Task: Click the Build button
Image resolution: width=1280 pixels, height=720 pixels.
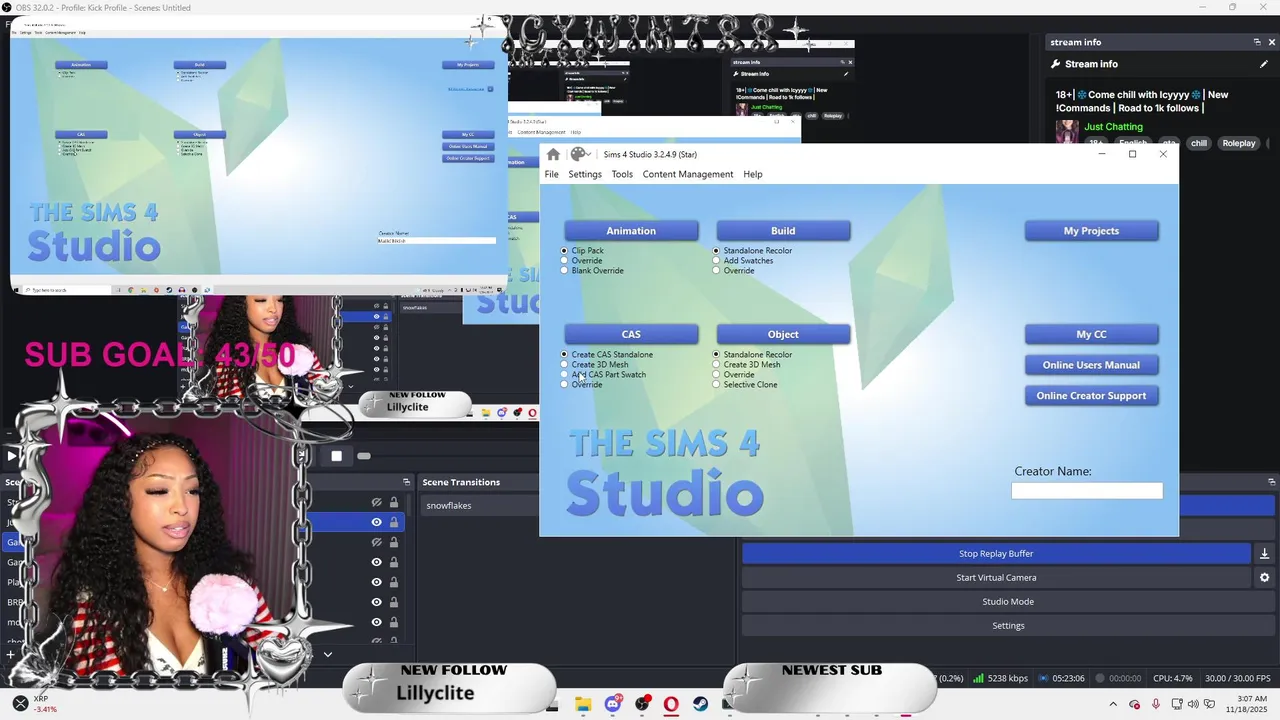Action: (783, 231)
